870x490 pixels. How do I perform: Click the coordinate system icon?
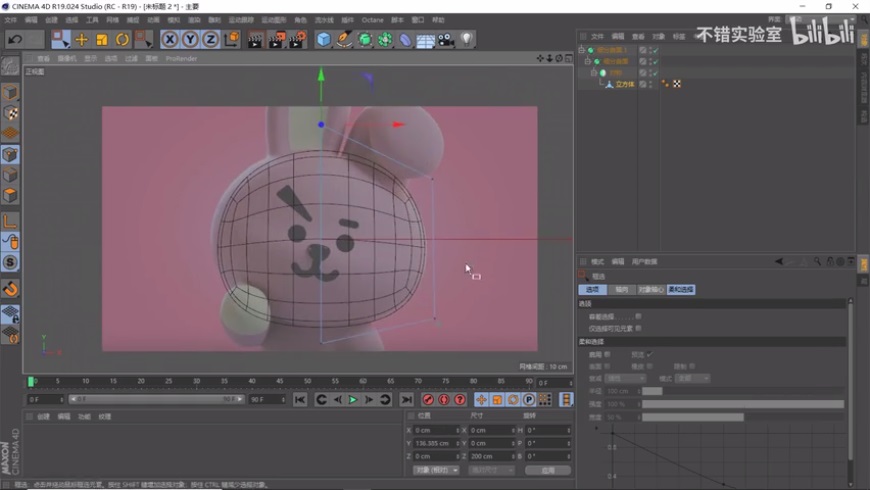pyautogui.click(x=231, y=39)
